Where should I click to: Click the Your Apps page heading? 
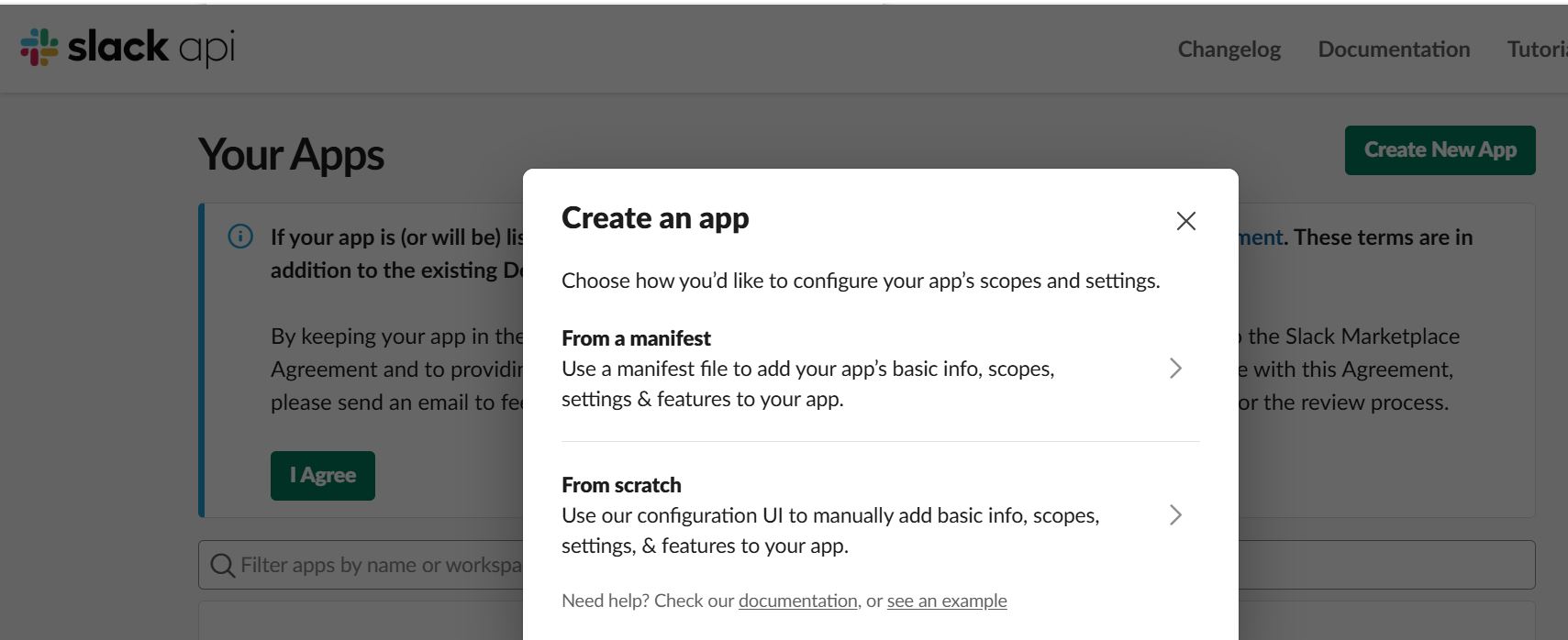click(291, 154)
